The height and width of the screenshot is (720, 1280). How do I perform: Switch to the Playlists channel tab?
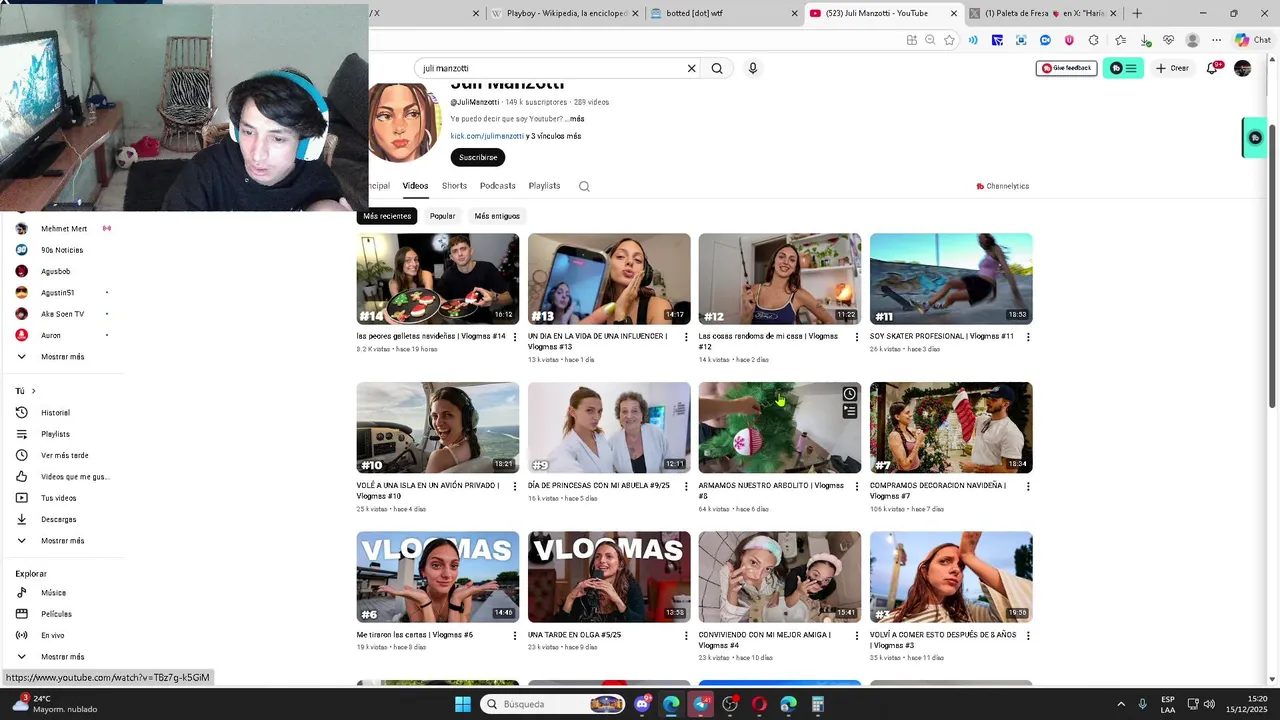(x=544, y=186)
